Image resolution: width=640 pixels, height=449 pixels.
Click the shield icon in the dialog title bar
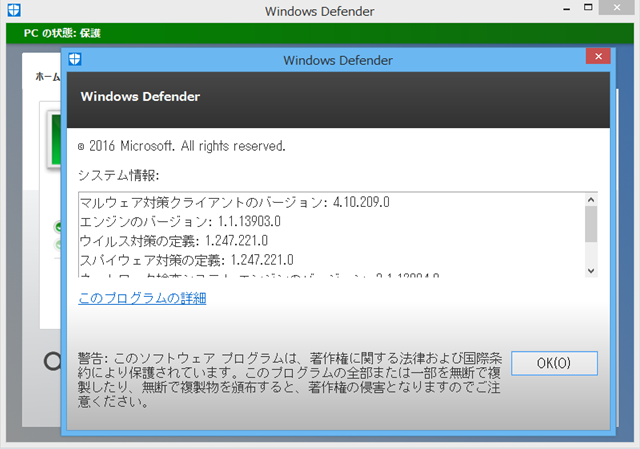[75, 59]
